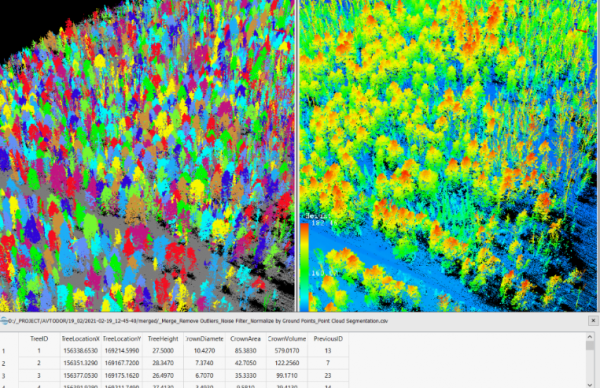Screen dimensions: 600x388
Task: Click the table scrollbar thumb
Action: point(590,346)
